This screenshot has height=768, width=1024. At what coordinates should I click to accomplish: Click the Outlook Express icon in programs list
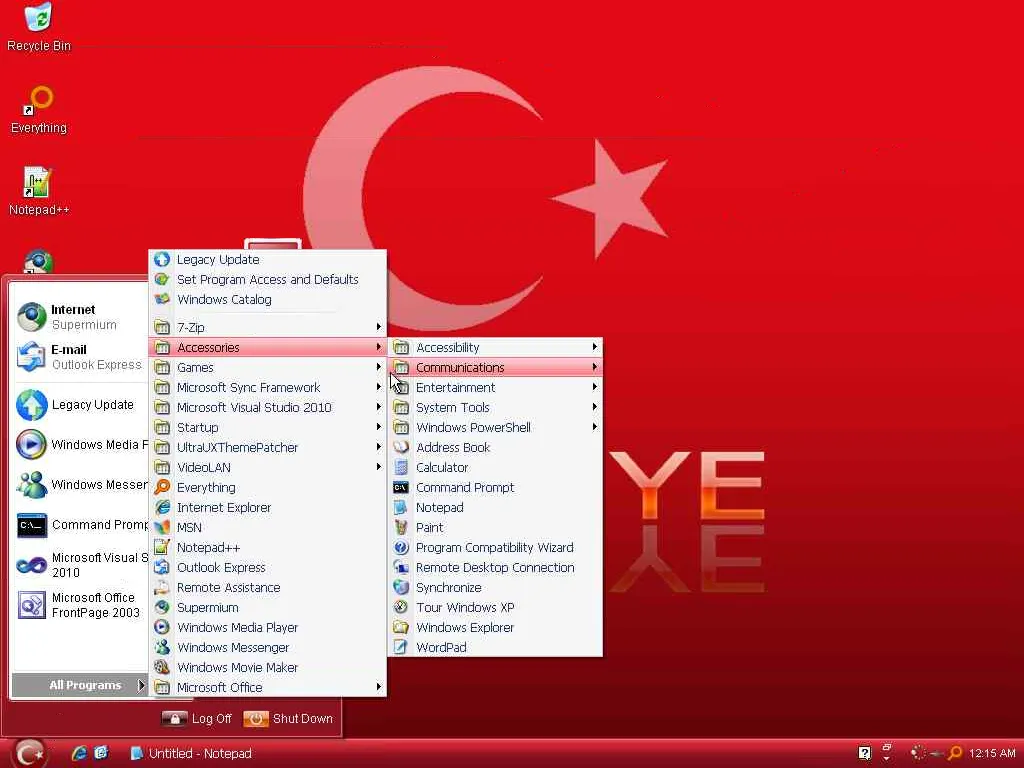(162, 568)
